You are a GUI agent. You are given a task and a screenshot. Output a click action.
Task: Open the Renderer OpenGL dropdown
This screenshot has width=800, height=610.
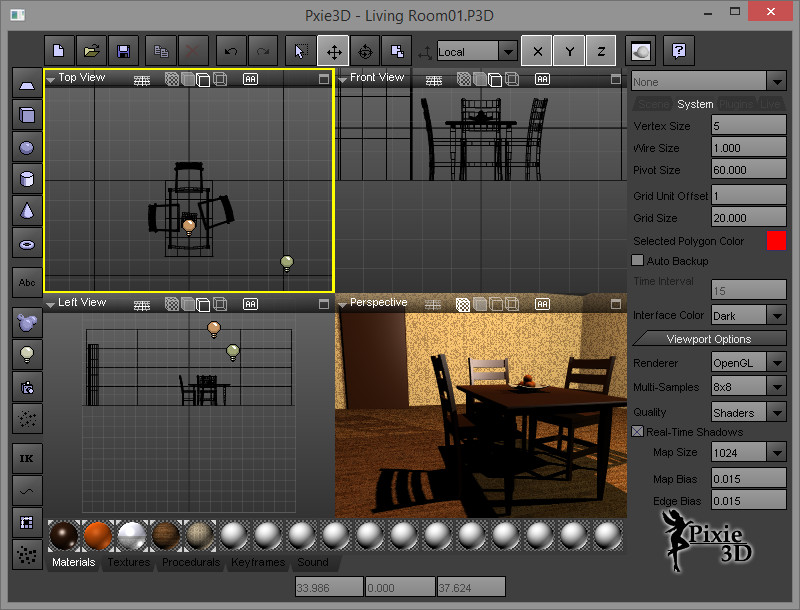coord(777,363)
